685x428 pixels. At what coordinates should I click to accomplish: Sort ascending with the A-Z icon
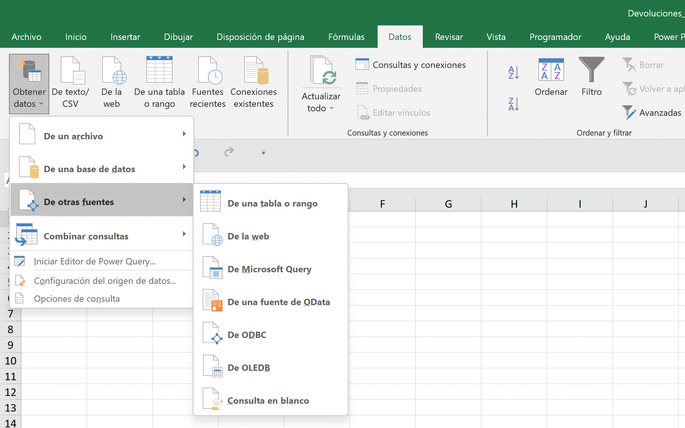[x=513, y=72]
